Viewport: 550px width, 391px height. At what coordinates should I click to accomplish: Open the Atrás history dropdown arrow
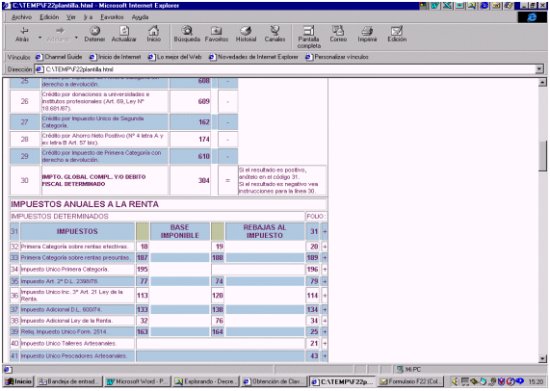tap(40, 37)
